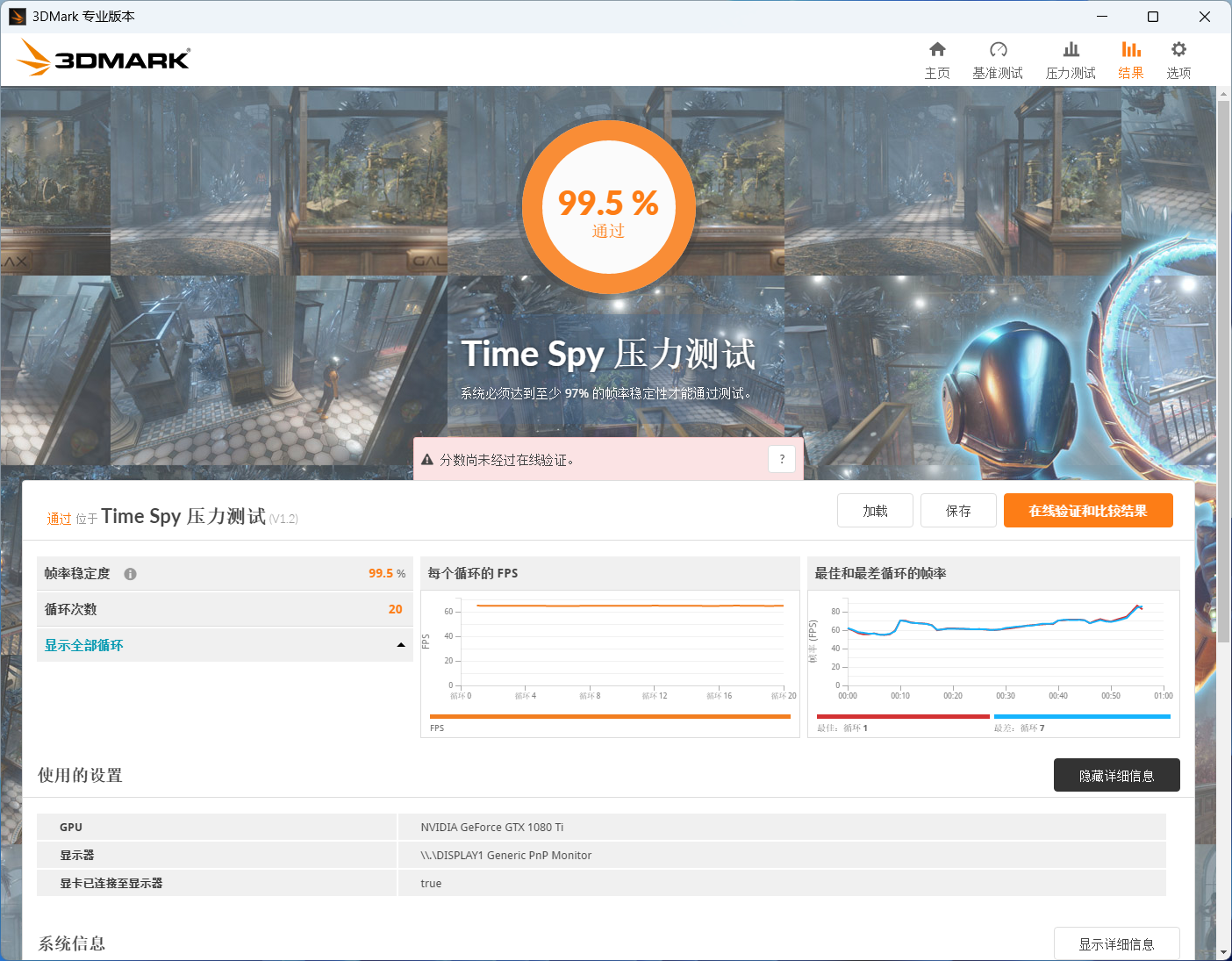Open 选项 settings gear icon
The height and width of the screenshot is (961, 1232).
click(1178, 50)
